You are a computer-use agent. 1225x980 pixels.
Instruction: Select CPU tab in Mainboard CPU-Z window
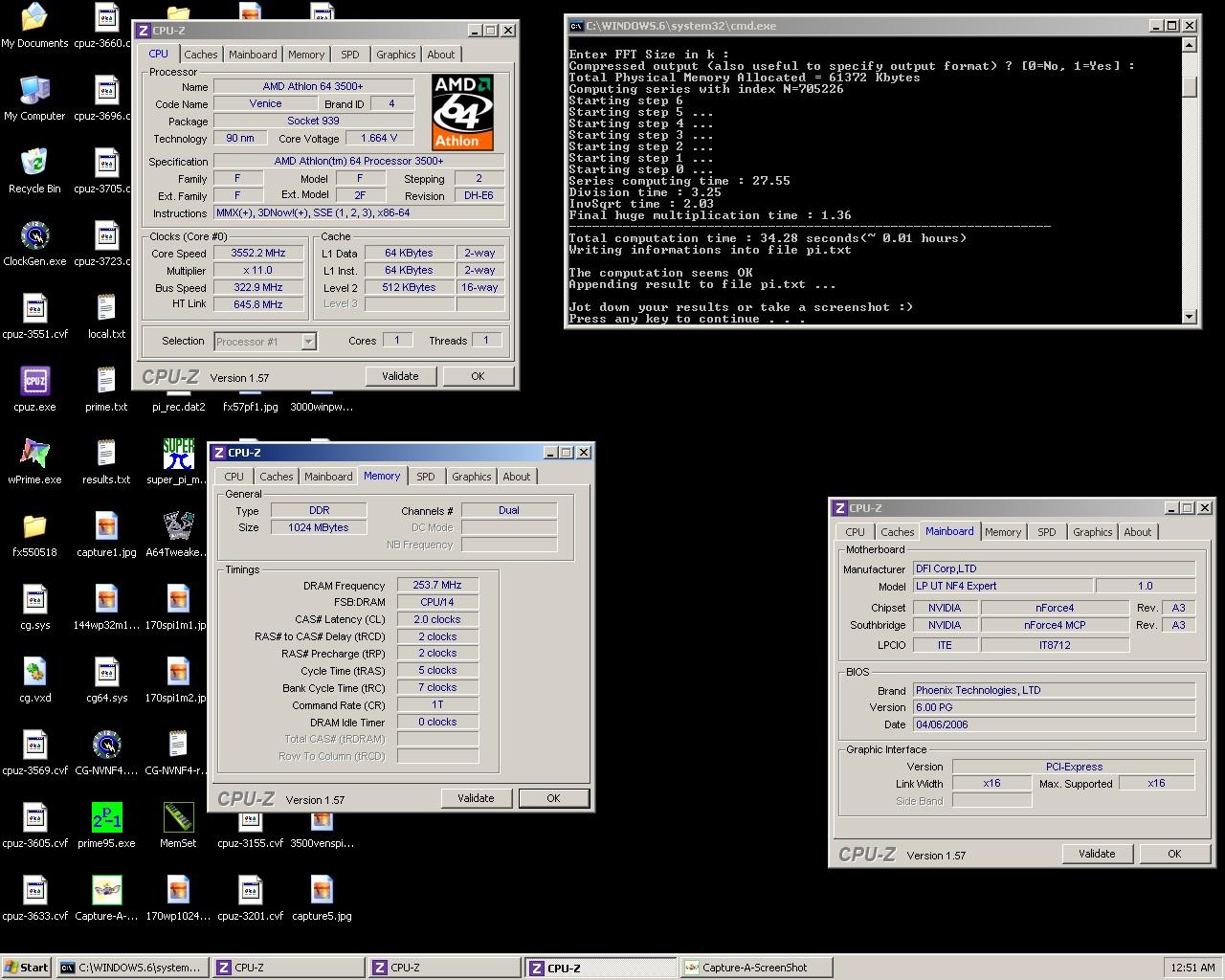pos(856,532)
